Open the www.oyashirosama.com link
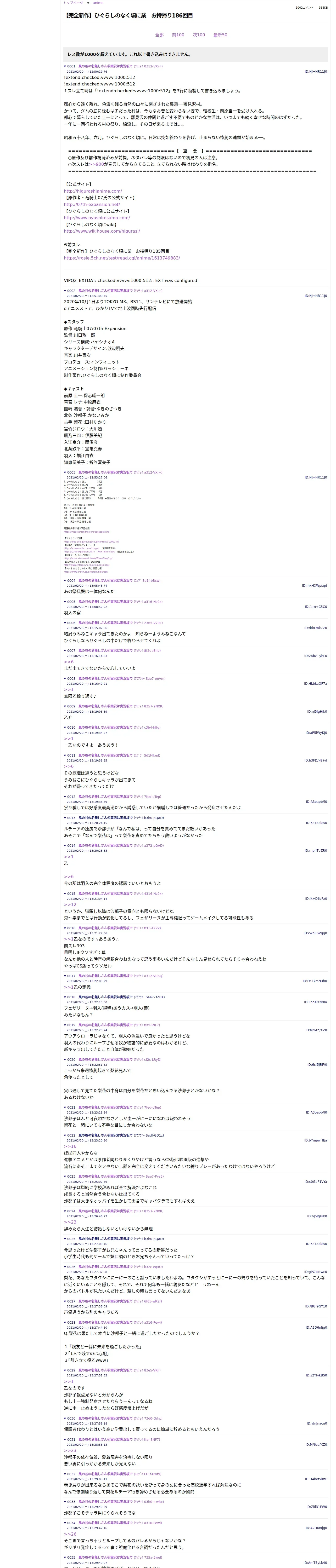This screenshot has width=336, height=1568. coord(97,218)
